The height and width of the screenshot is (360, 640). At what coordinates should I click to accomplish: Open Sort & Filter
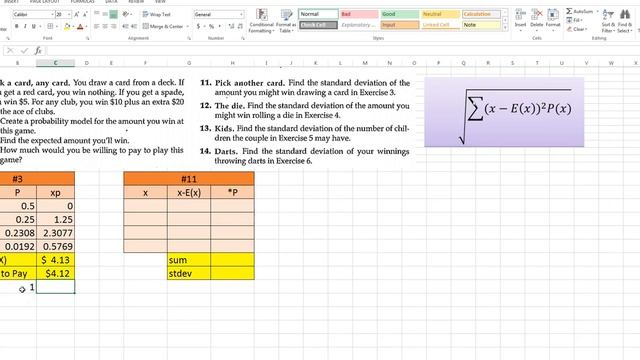click(x=608, y=21)
